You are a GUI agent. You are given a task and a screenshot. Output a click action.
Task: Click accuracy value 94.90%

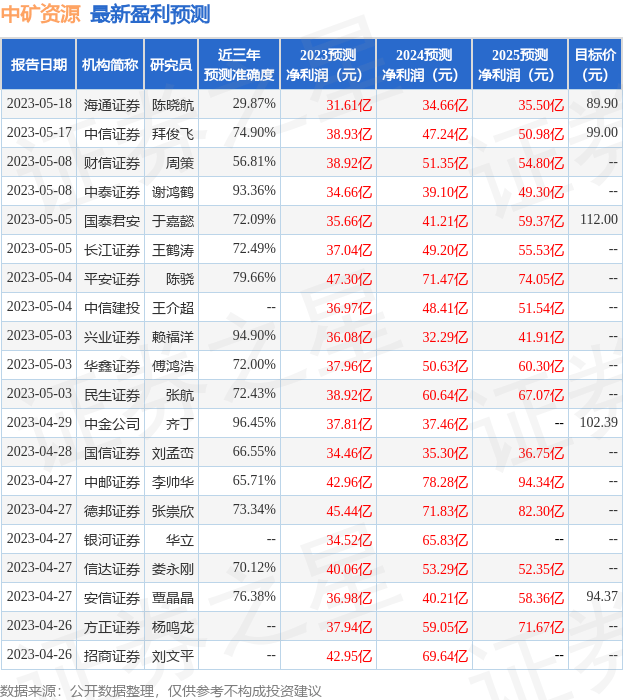tap(254, 335)
